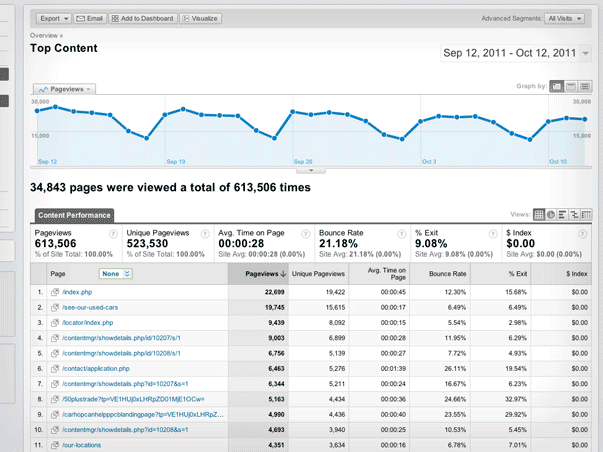Open the /carhopcanhelpppcblandingpage link
Image resolution: width=603 pixels, height=452 pixels.
143,414
